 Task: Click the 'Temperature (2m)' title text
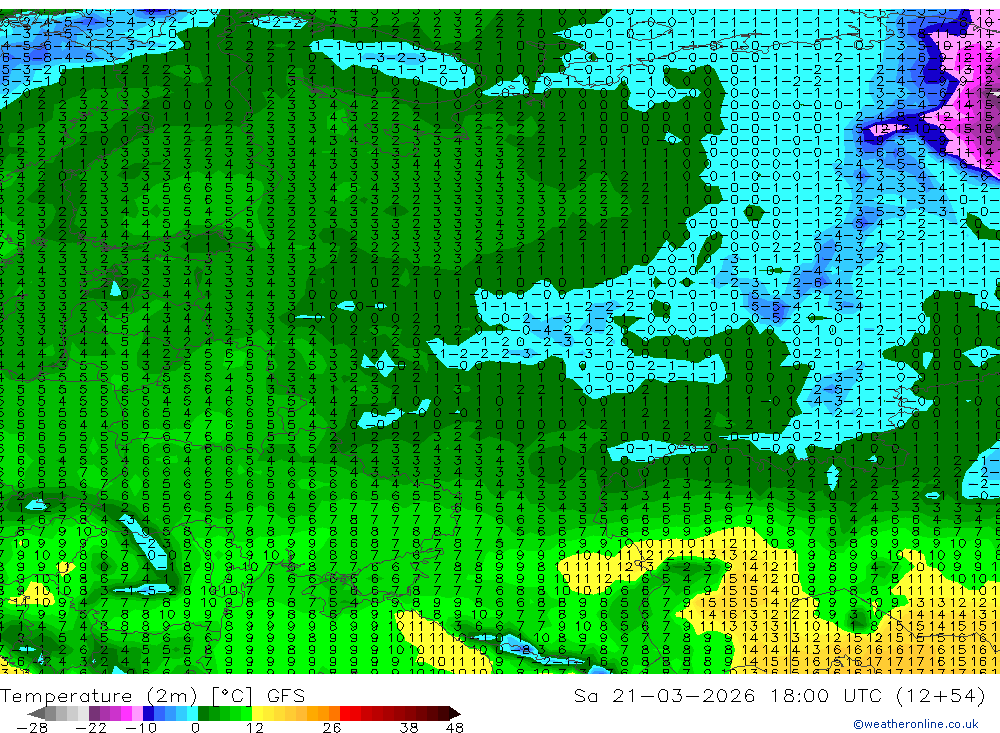click(x=99, y=696)
